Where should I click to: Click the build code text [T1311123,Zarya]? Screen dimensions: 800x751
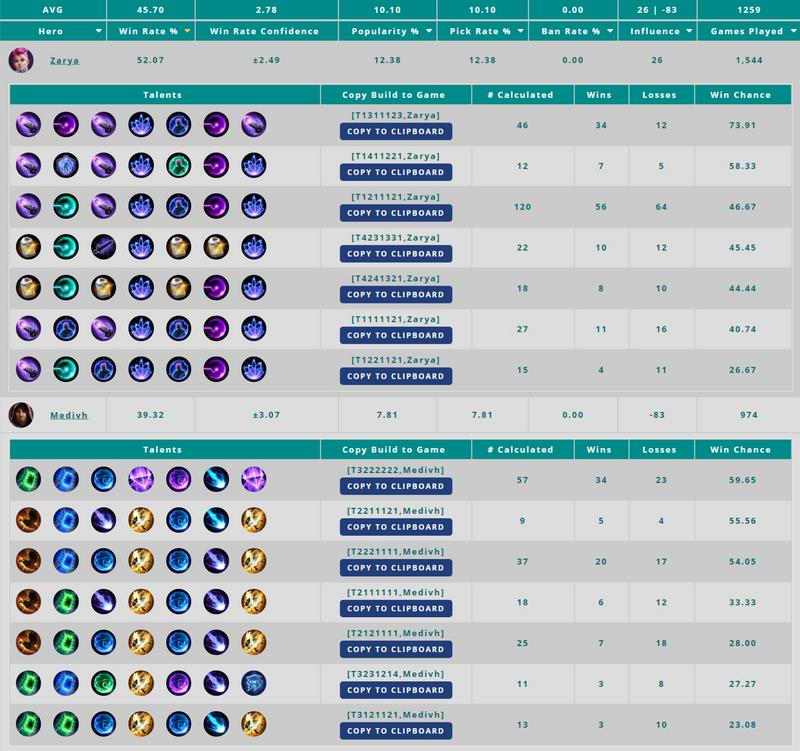[x=395, y=115]
